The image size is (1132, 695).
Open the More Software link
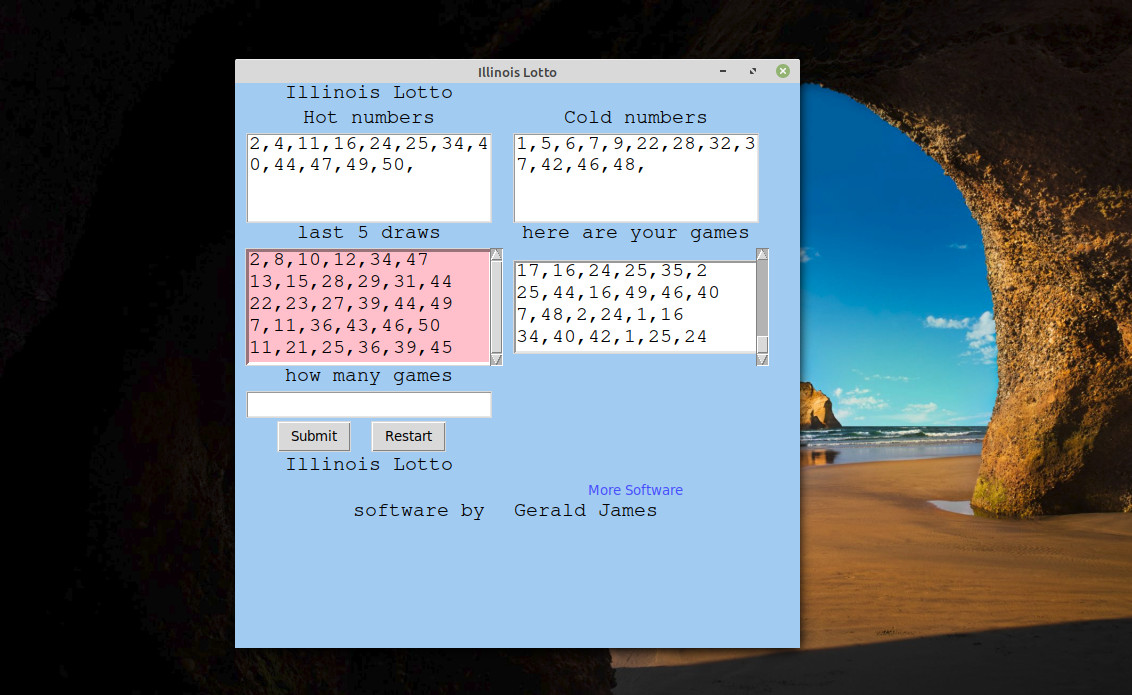point(635,490)
